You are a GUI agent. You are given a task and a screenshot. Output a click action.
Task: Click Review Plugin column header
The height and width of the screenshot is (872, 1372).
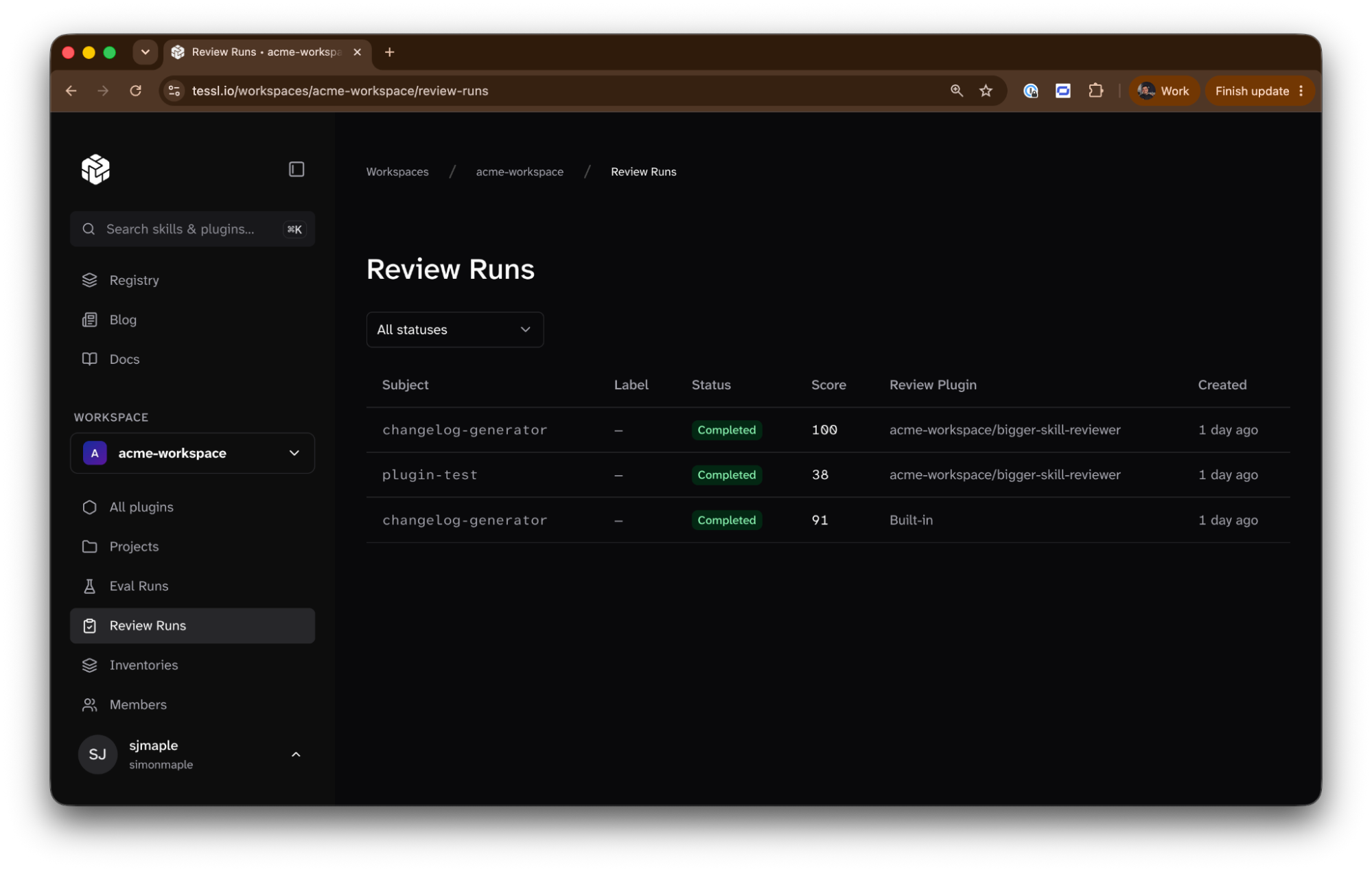933,385
